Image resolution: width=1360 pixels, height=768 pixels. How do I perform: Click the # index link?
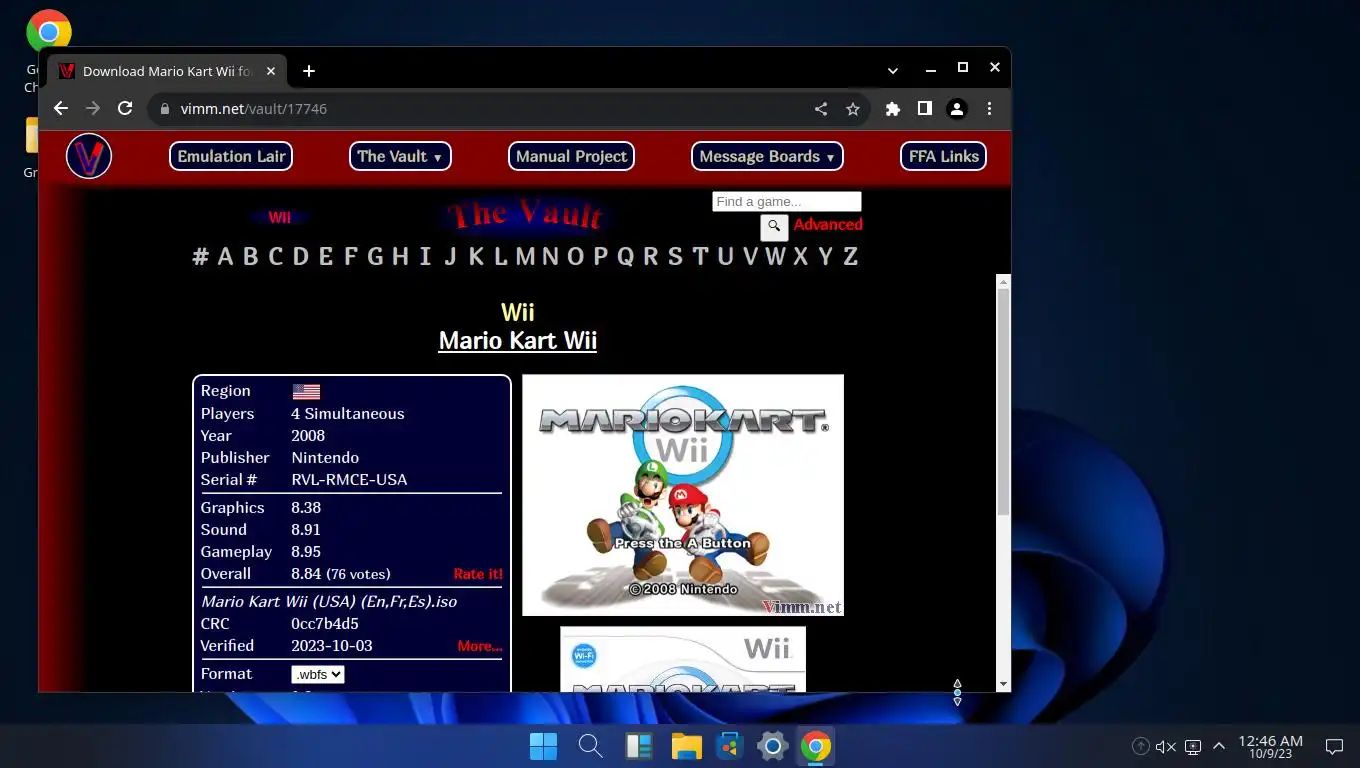201,257
